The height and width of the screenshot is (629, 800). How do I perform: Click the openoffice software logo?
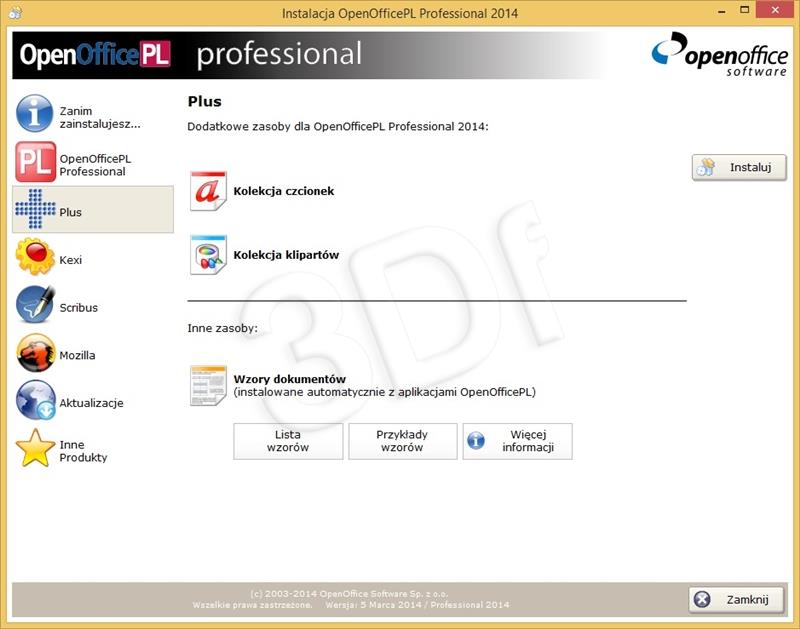tap(719, 55)
